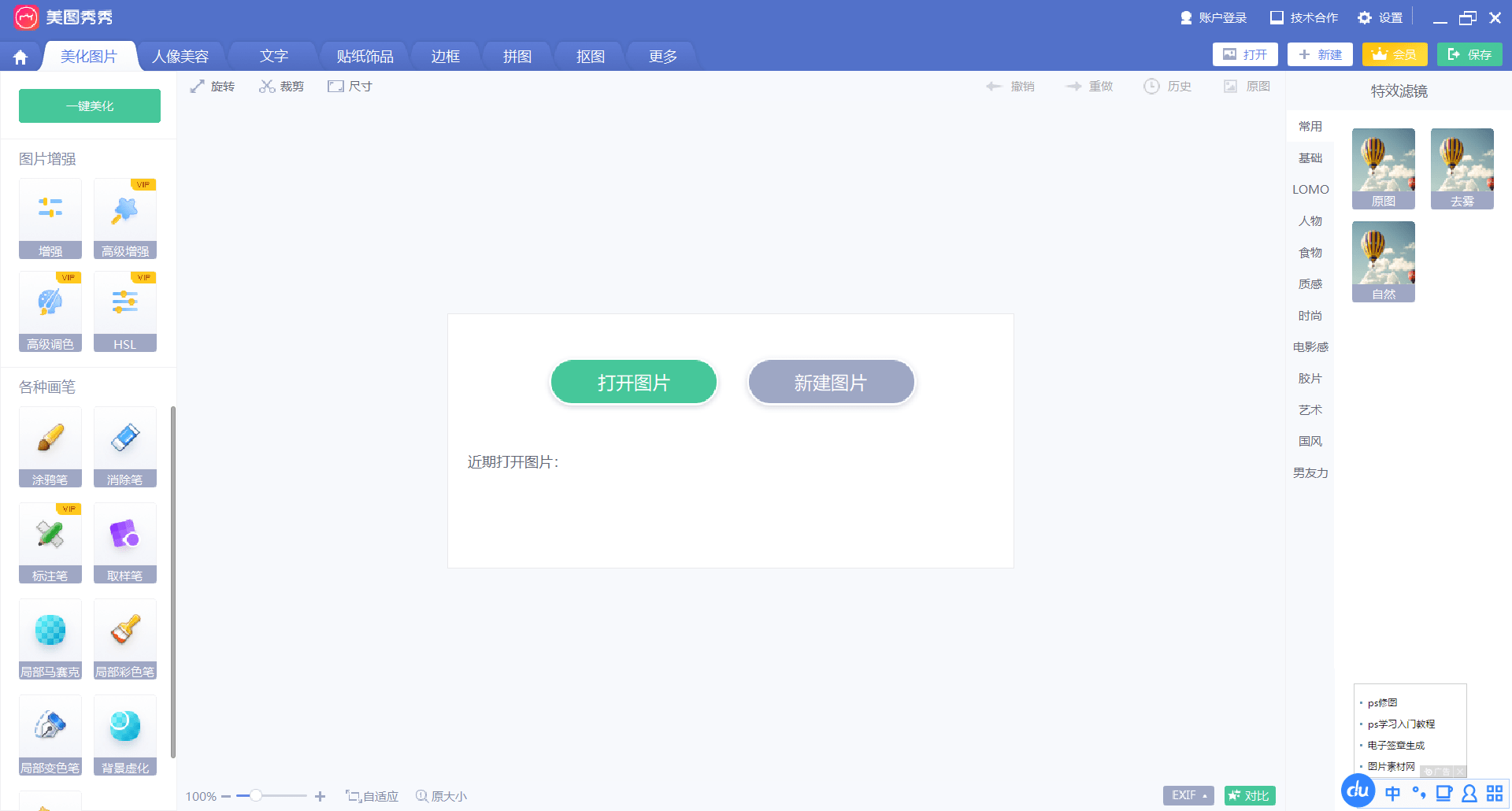Select the 增强 enhance tool icon
The height and width of the screenshot is (811, 1512).
click(50, 218)
